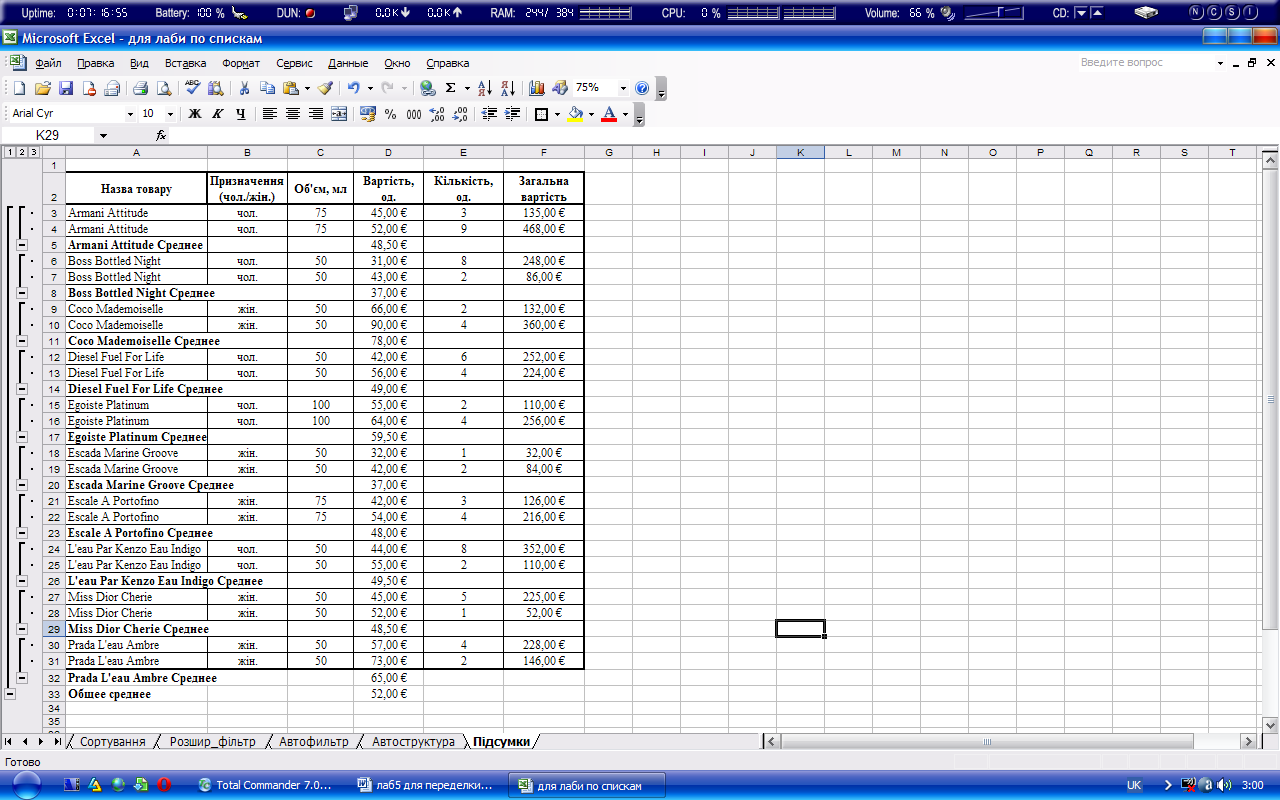Apply yellow Fill Color swatch
The image size is (1280, 800).
pyautogui.click(x=576, y=114)
